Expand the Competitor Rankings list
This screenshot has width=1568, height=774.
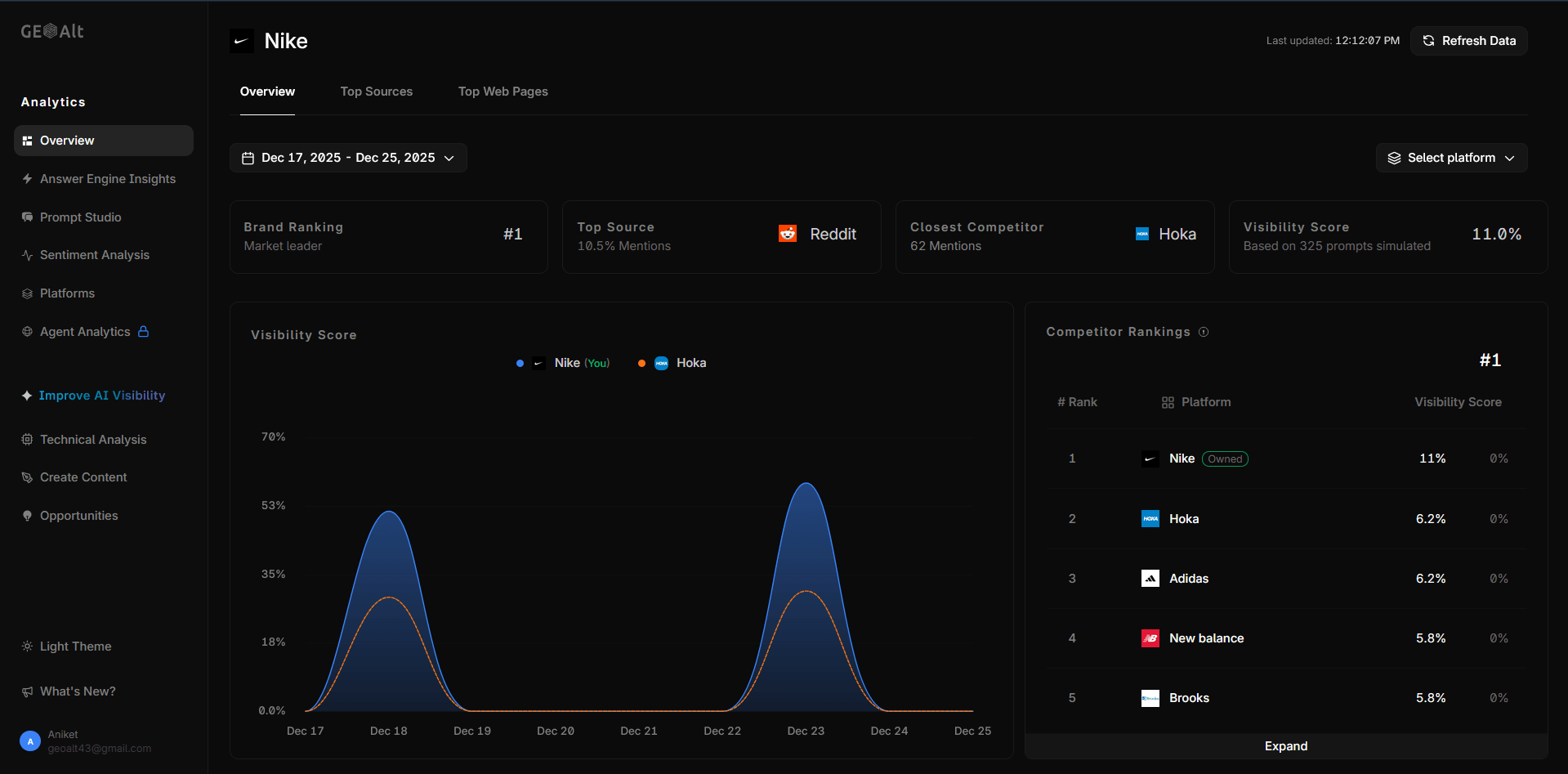click(x=1286, y=746)
